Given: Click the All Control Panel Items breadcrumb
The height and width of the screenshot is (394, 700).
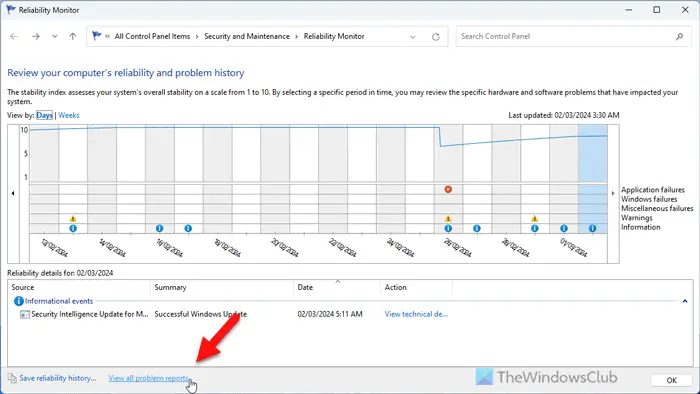Looking at the screenshot, I should point(152,36).
